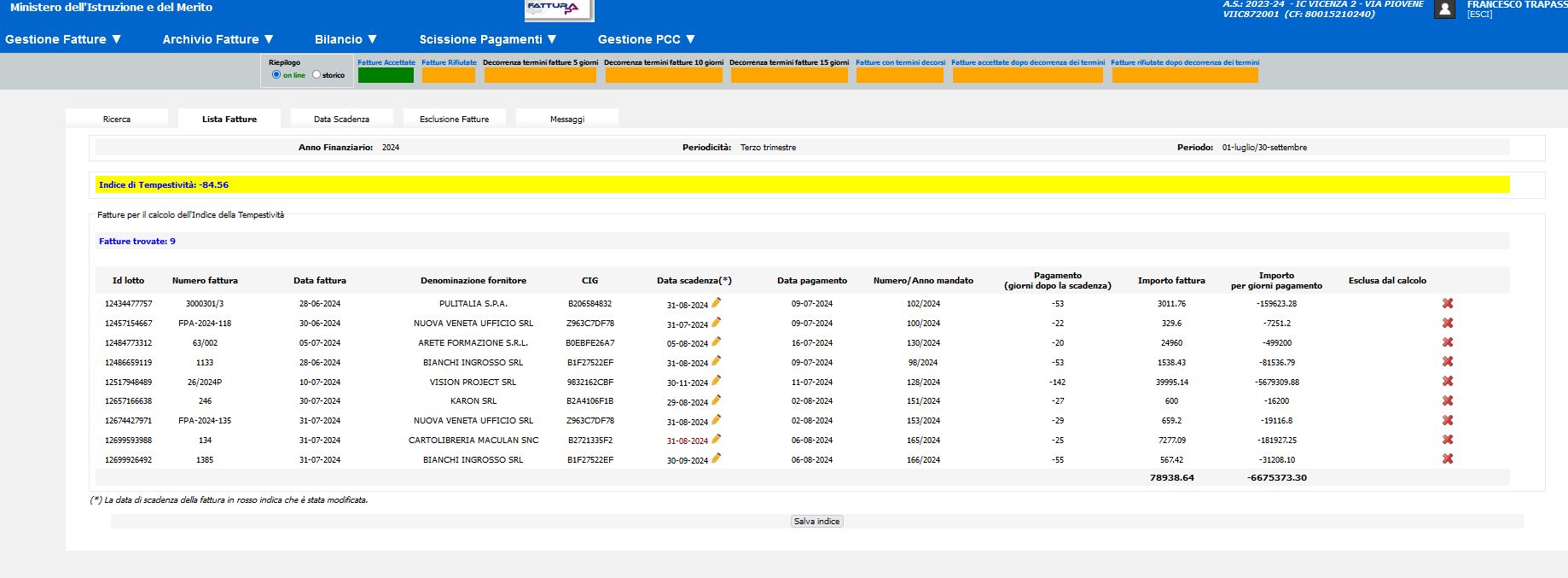Viewport: 1568px width, 578px height.
Task: Edit due date for KARON SRL invoice
Action: 717,400
